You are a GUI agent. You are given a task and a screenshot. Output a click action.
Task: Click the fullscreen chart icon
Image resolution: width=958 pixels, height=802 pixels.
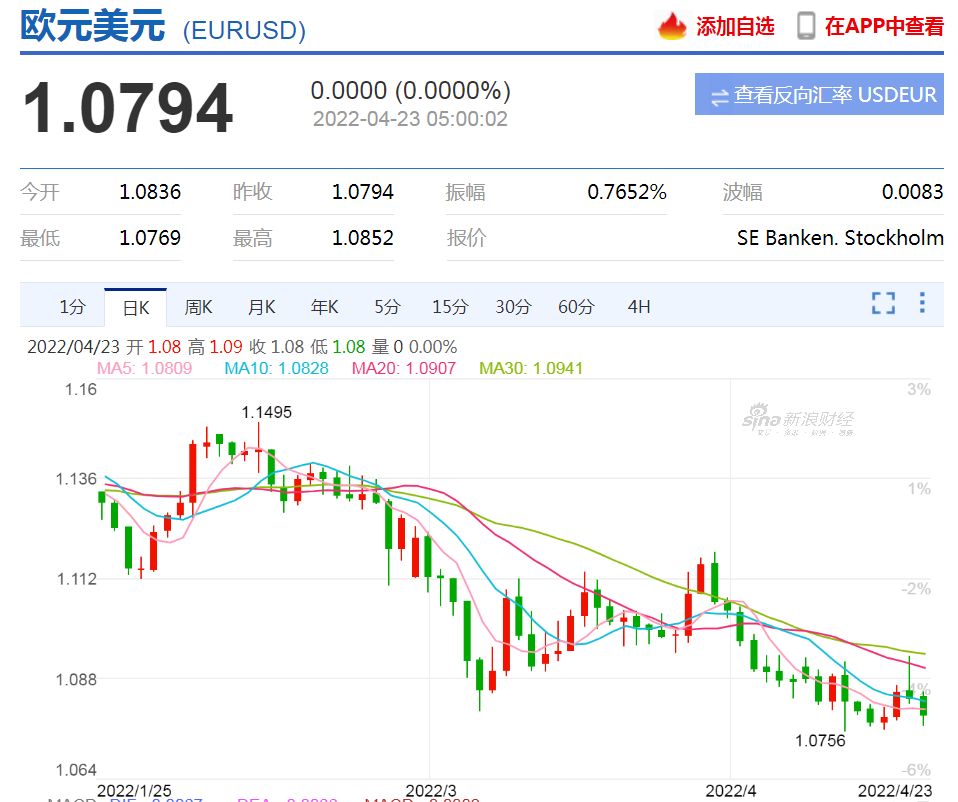point(883,304)
